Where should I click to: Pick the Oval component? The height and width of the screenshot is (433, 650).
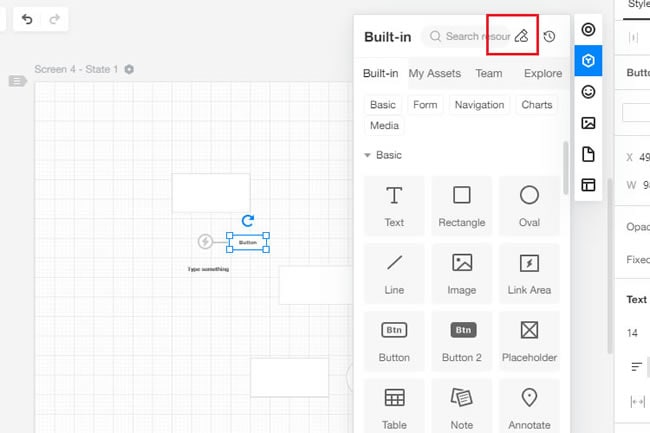(x=529, y=206)
